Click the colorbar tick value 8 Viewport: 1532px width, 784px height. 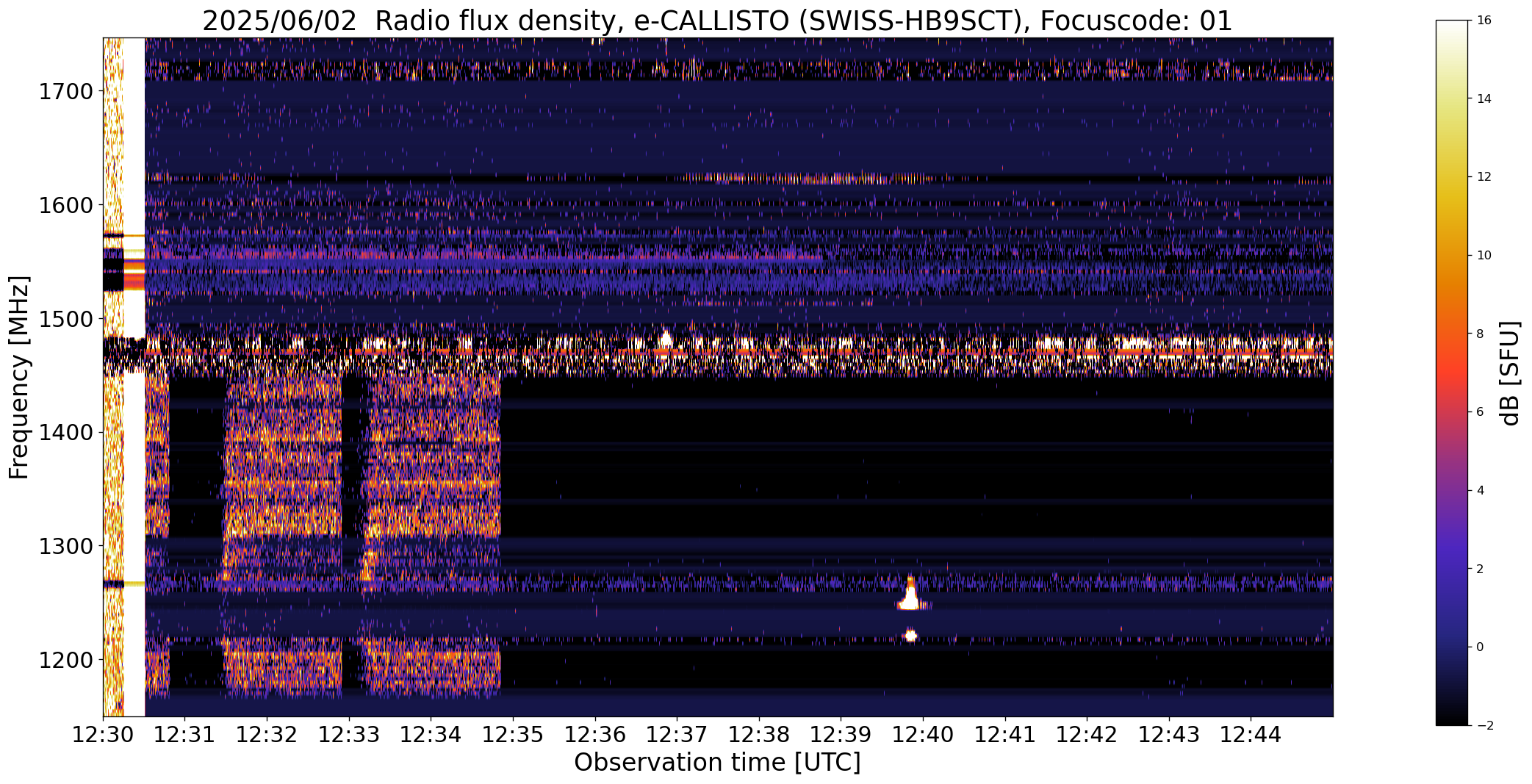point(1480,334)
